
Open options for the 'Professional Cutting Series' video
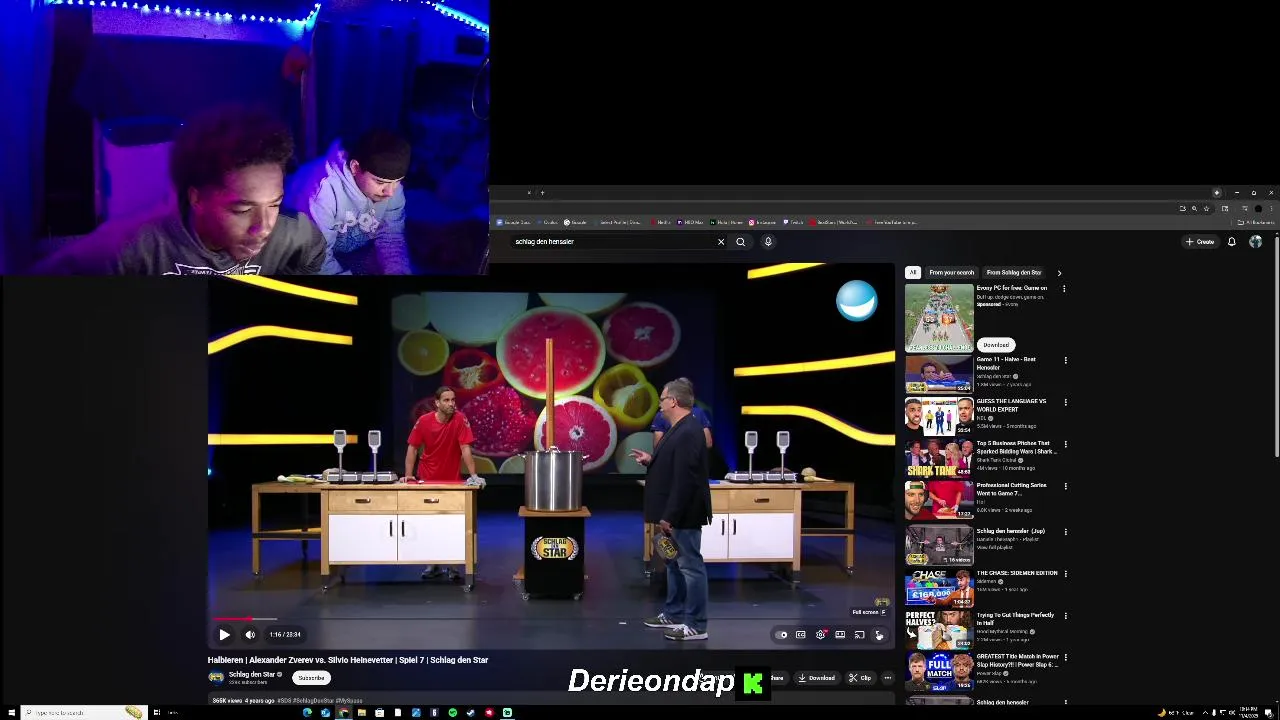[x=1065, y=486]
